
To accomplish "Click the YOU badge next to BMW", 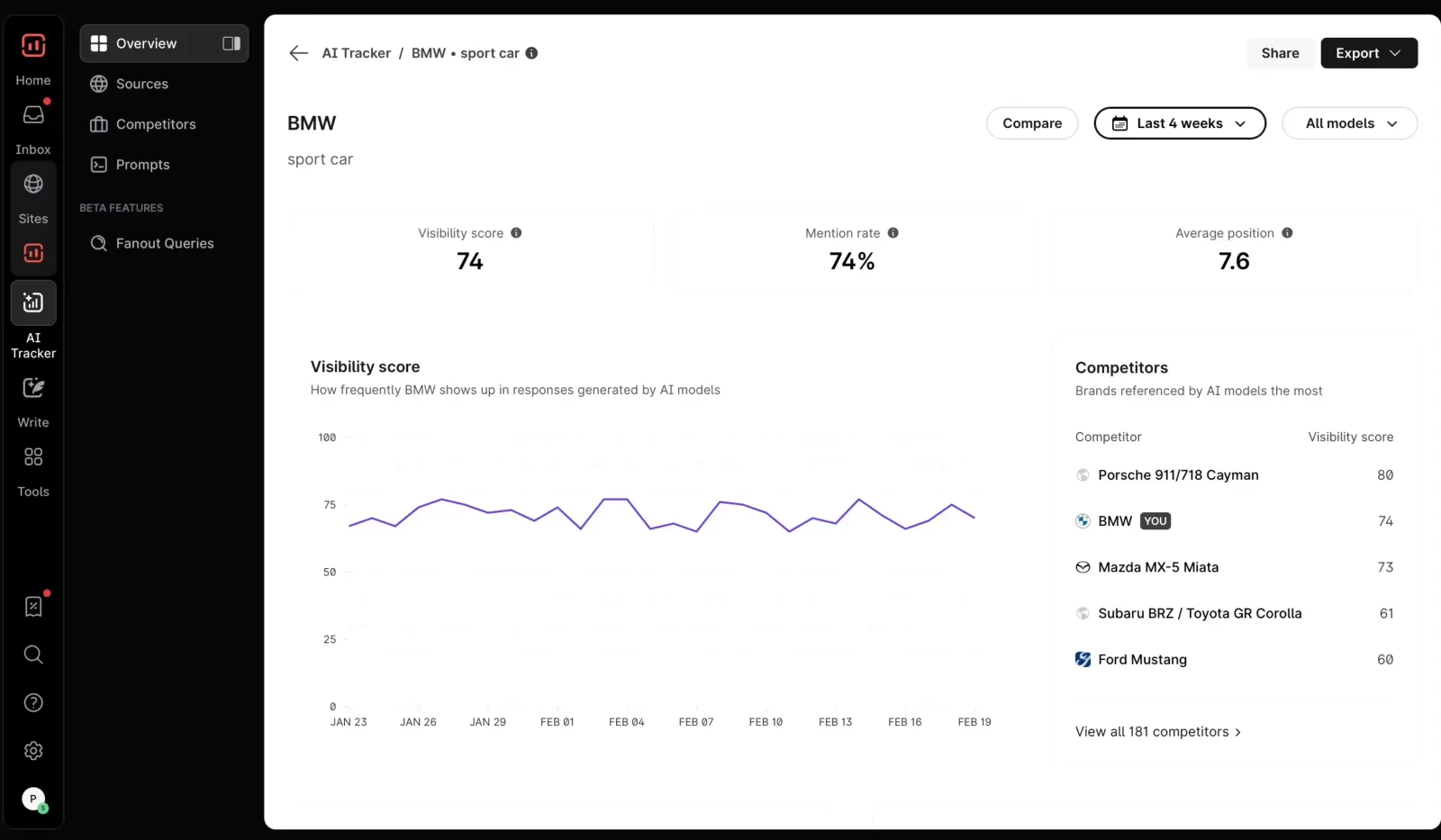I will click(x=1156, y=520).
